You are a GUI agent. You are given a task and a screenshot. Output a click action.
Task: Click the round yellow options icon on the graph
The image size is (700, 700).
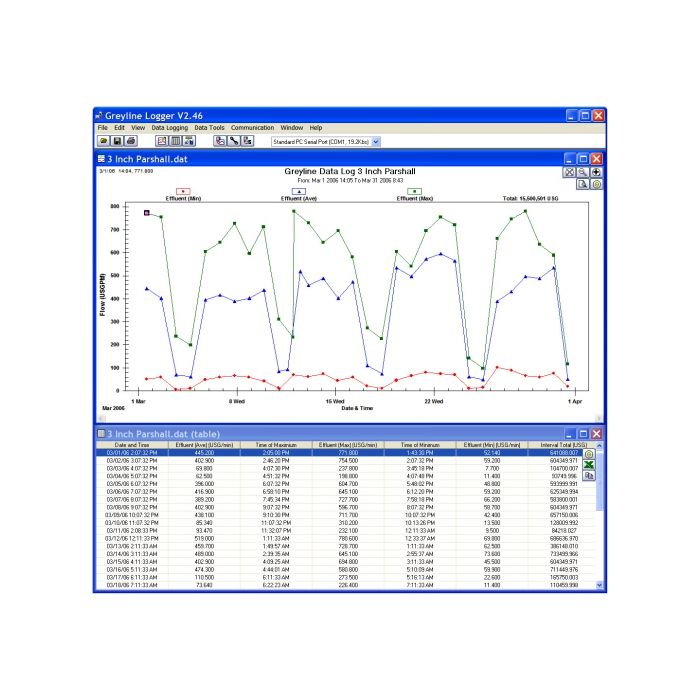click(x=596, y=184)
